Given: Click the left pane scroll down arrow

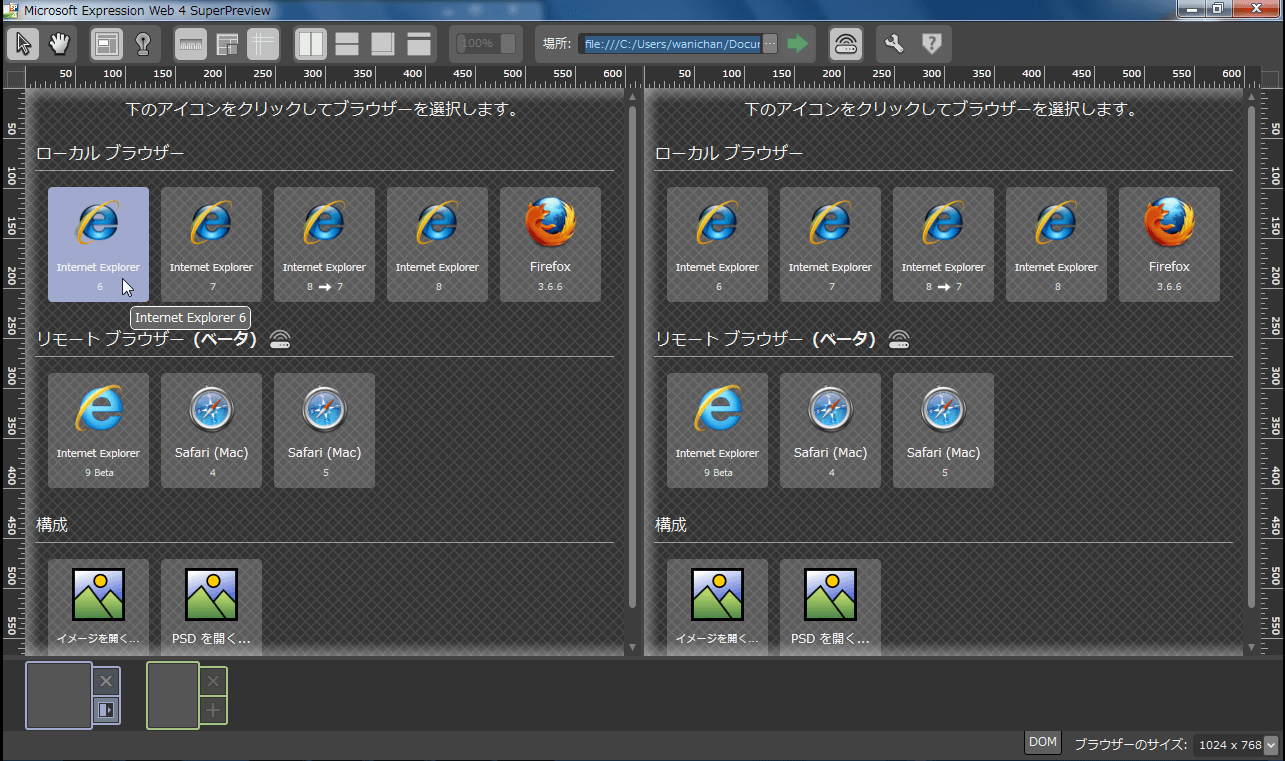Looking at the screenshot, I should 632,648.
